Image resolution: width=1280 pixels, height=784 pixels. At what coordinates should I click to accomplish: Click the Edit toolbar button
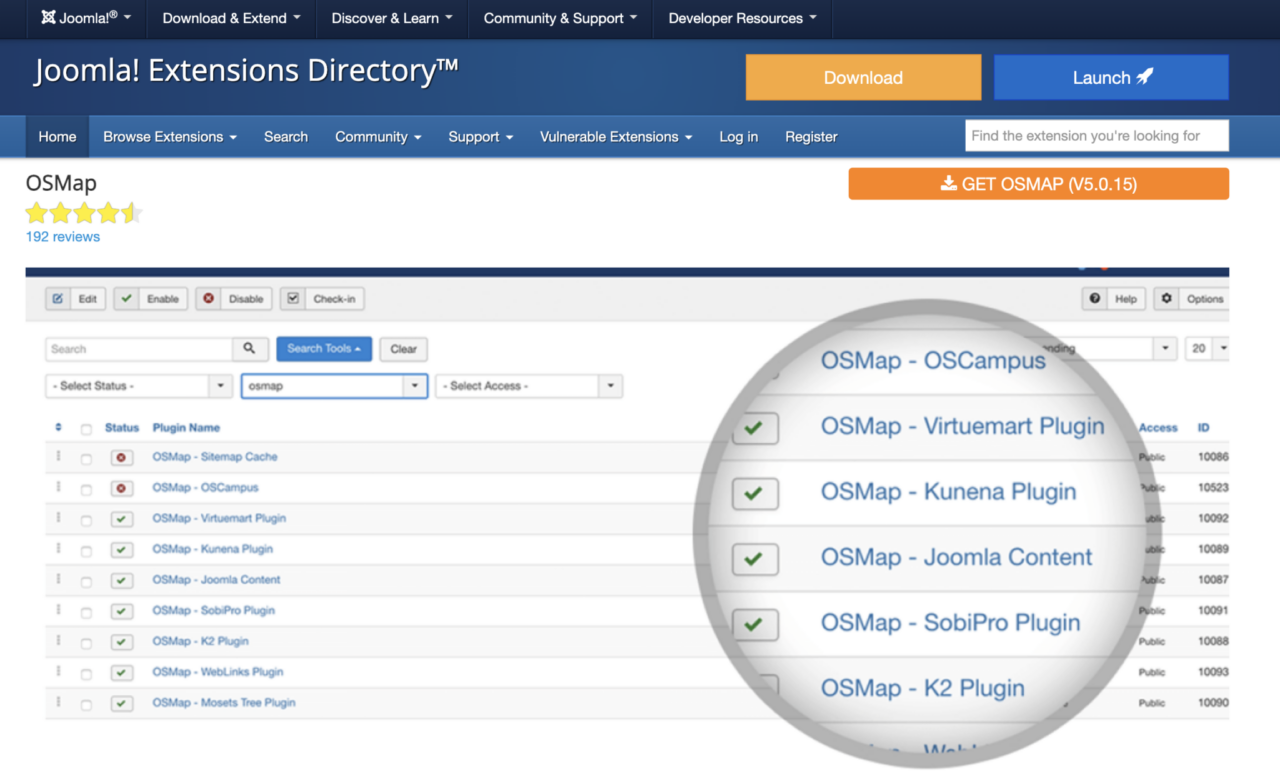(77, 298)
